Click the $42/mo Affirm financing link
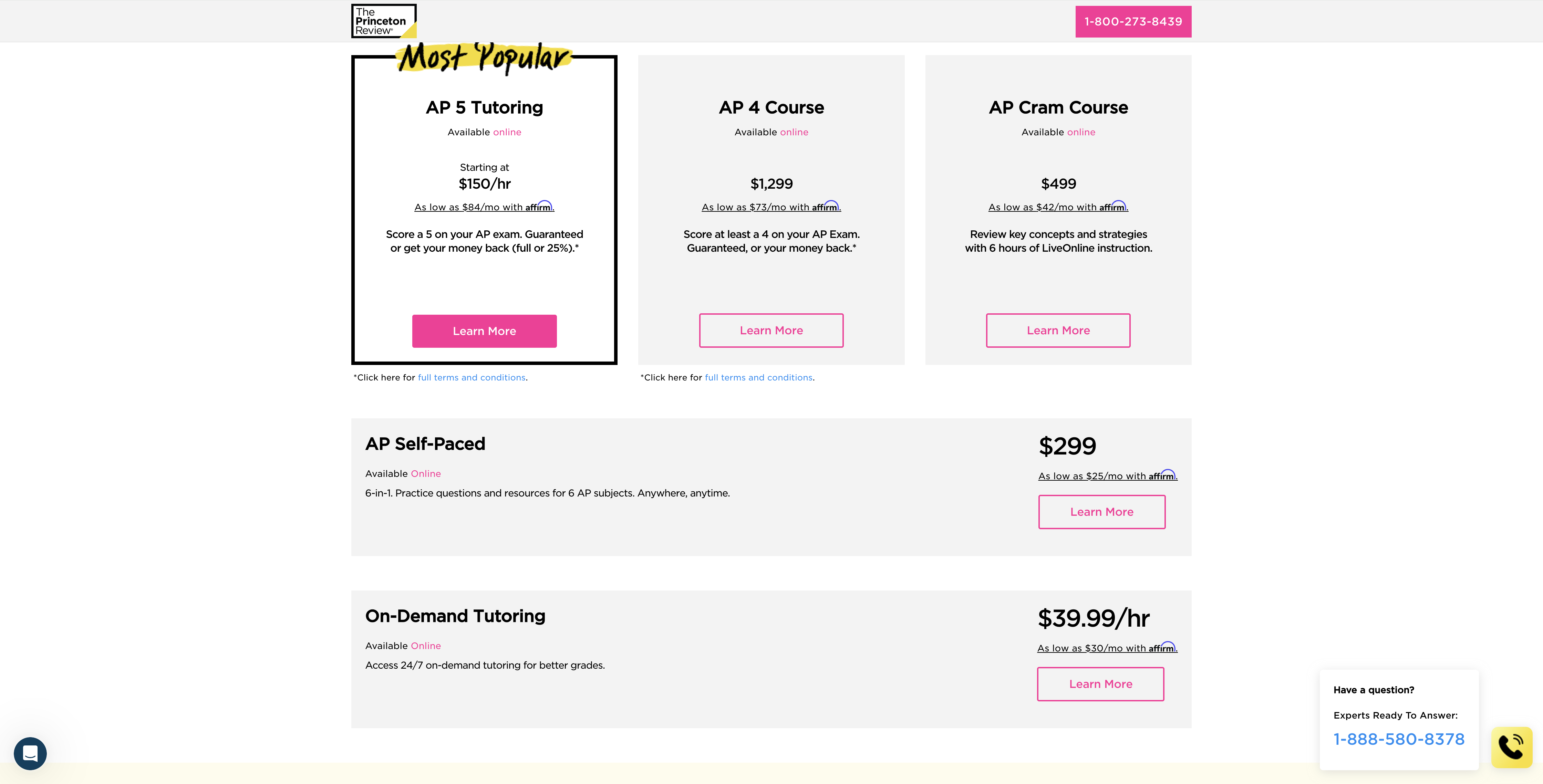The image size is (1543, 784). 1058,207
